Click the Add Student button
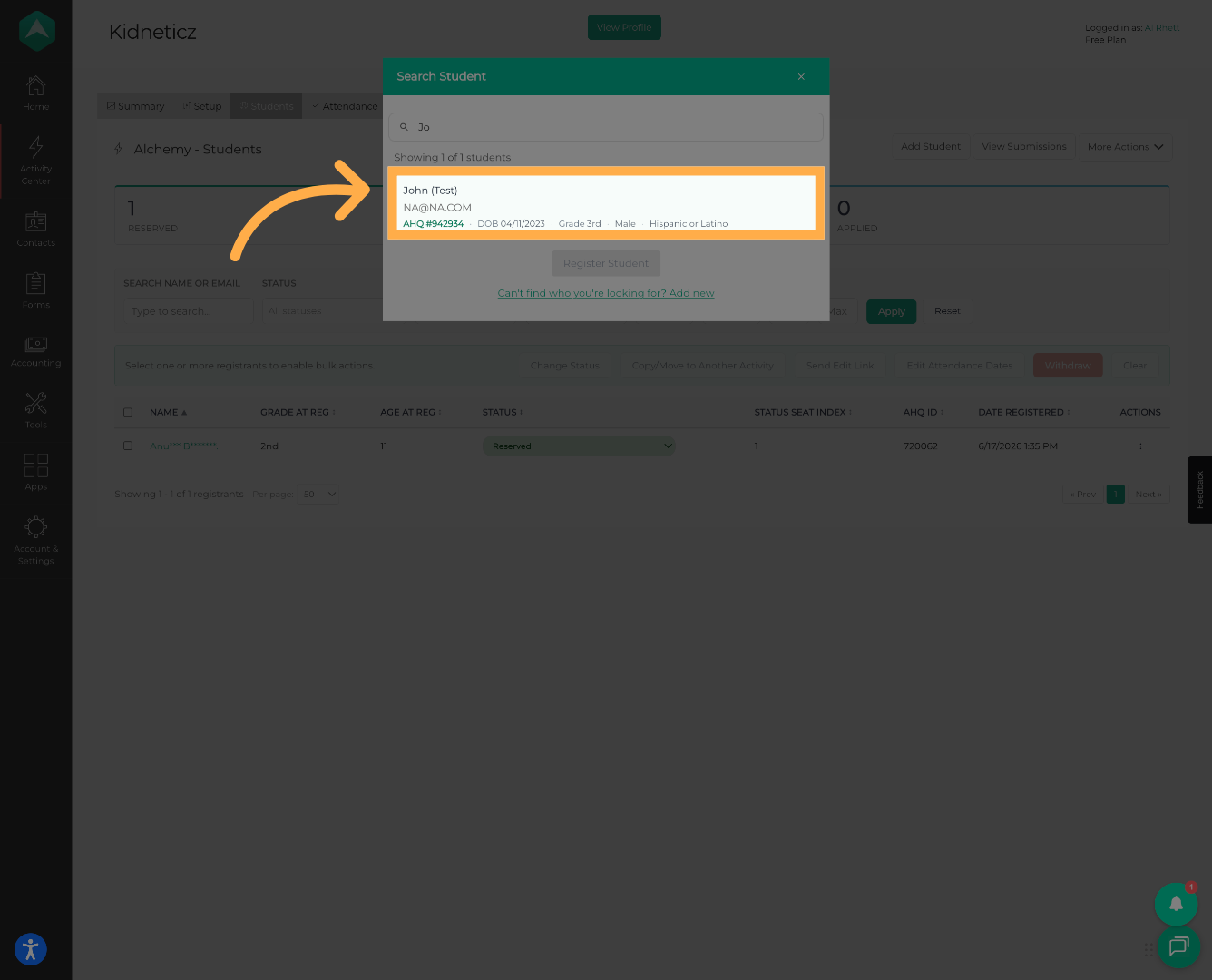The image size is (1212, 980). 930,147
